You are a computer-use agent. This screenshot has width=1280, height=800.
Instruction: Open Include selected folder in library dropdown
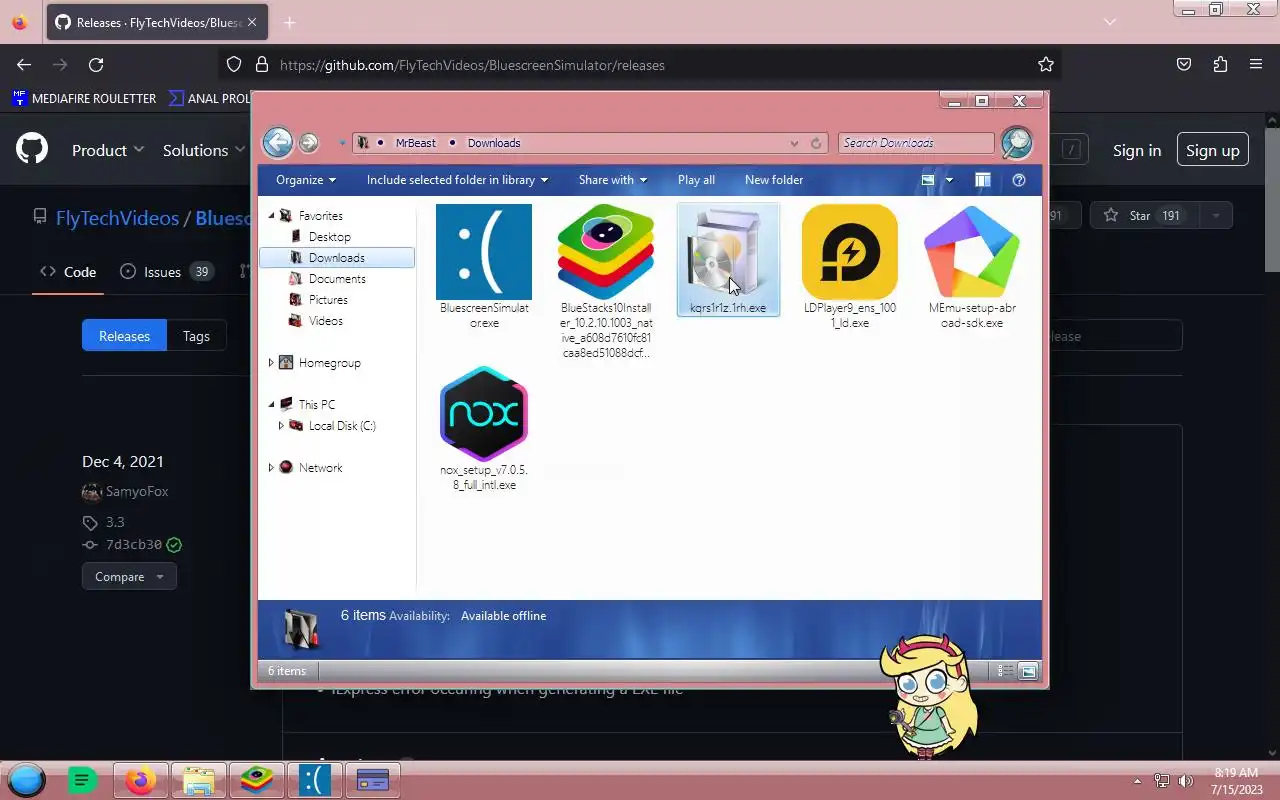457,180
